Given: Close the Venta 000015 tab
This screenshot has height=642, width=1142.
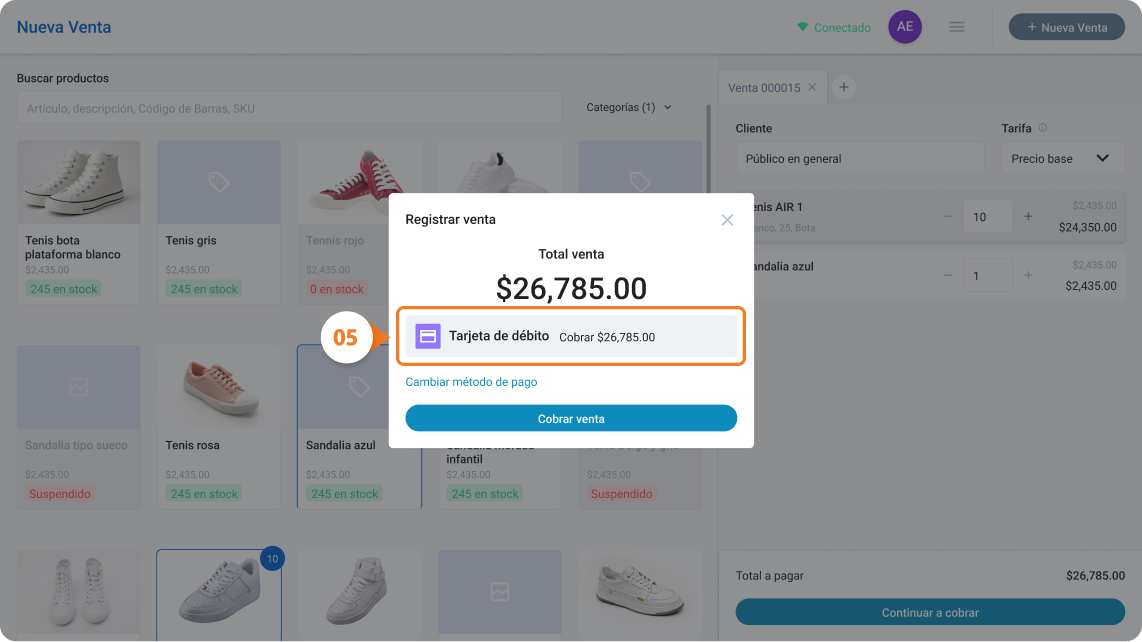Looking at the screenshot, I should click(x=812, y=87).
